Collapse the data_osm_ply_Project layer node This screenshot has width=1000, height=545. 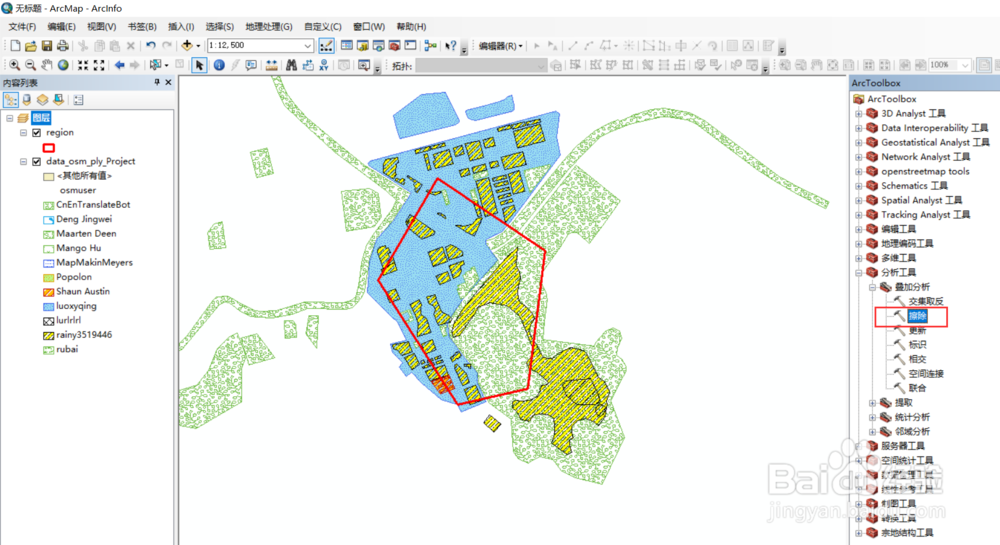click(x=24, y=162)
